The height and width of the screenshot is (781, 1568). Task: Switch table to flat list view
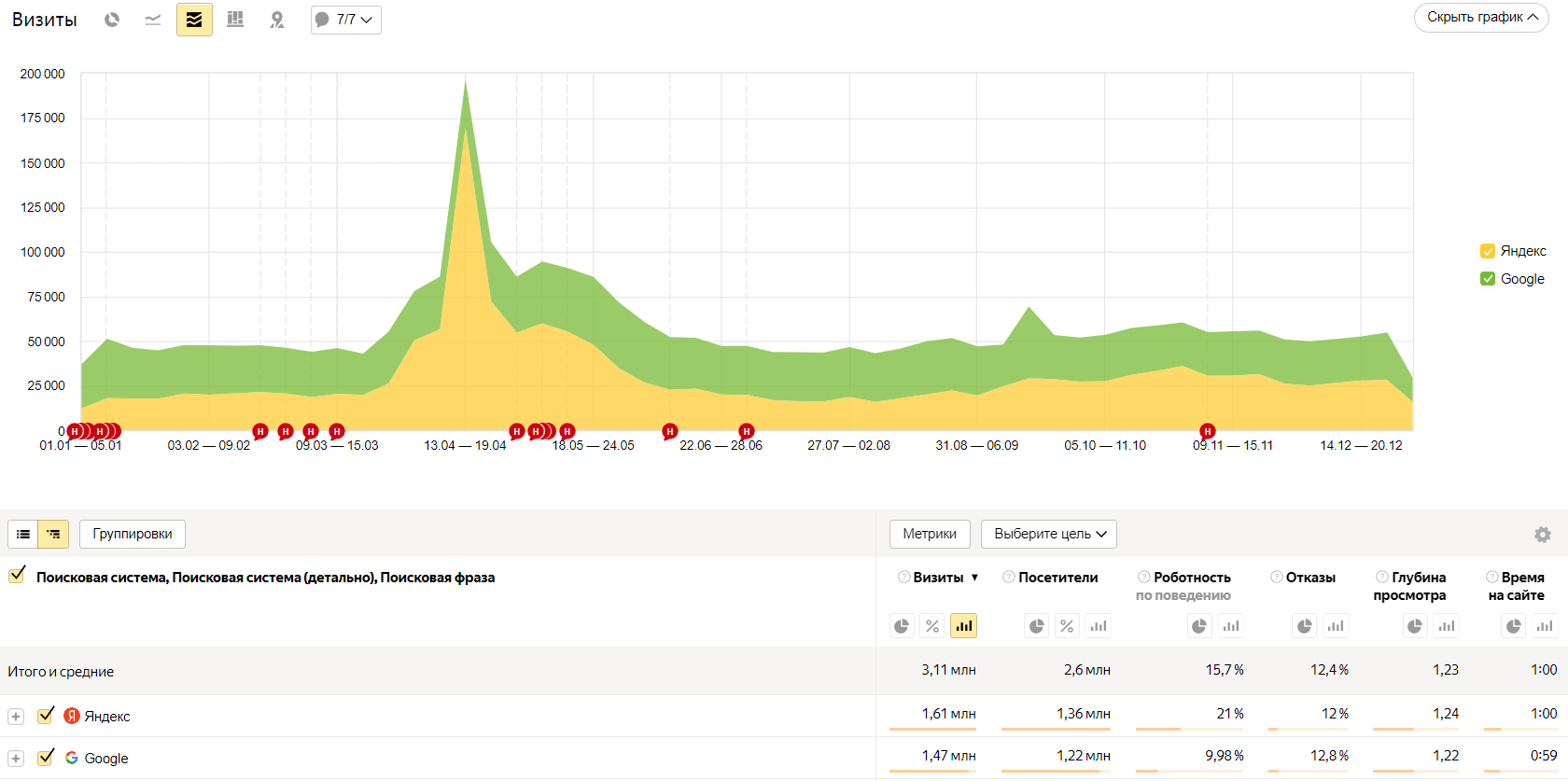[x=23, y=535]
